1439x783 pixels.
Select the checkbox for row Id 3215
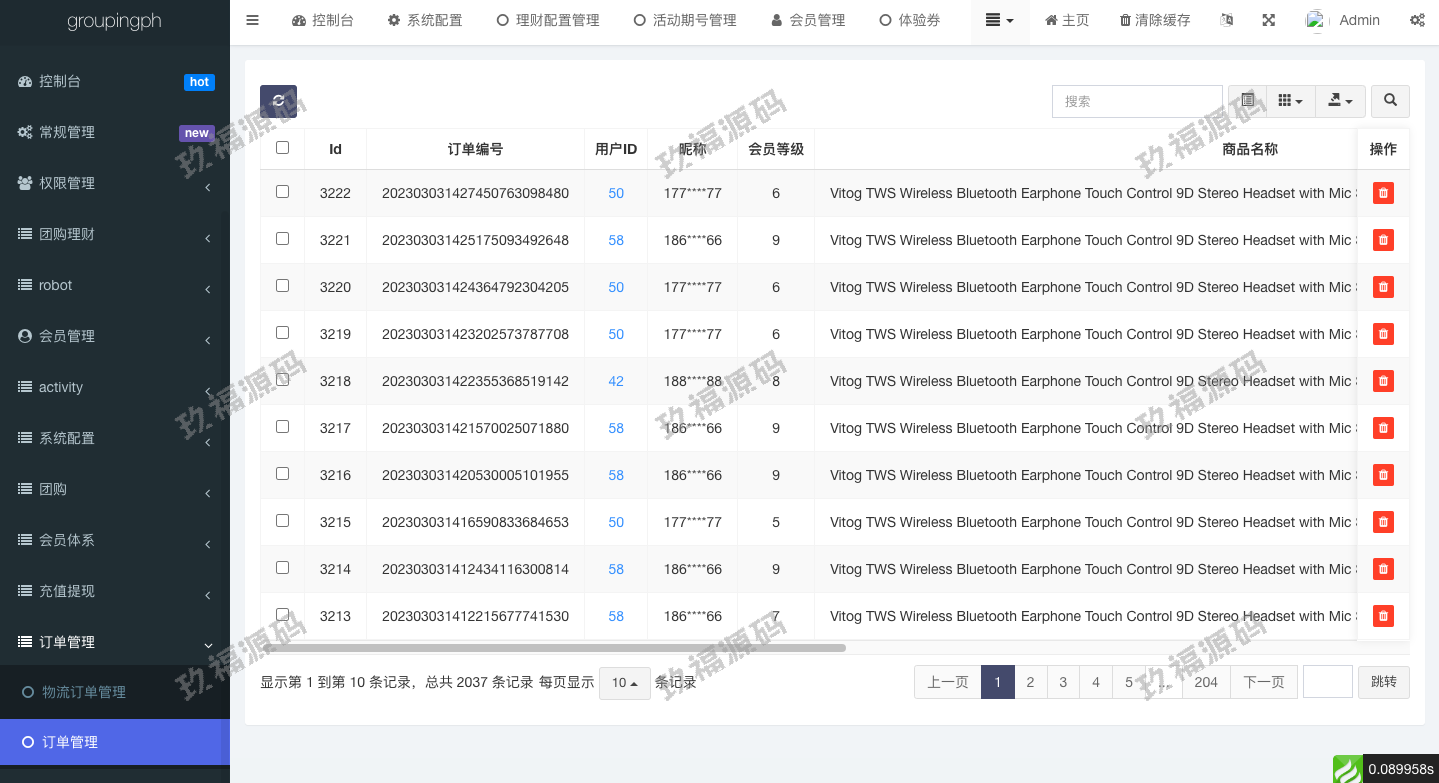tap(282, 521)
